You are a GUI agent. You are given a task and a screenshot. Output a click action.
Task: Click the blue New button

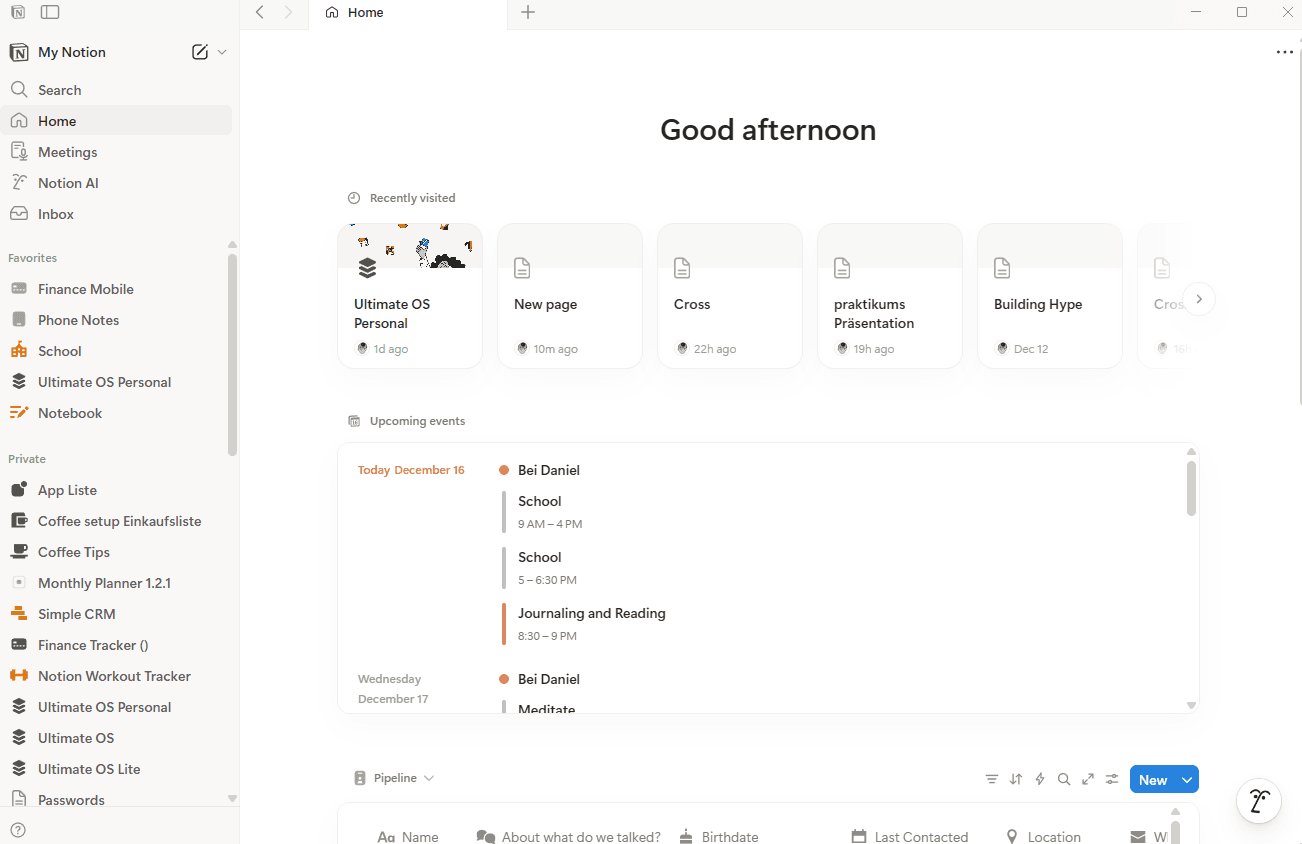pos(1152,778)
